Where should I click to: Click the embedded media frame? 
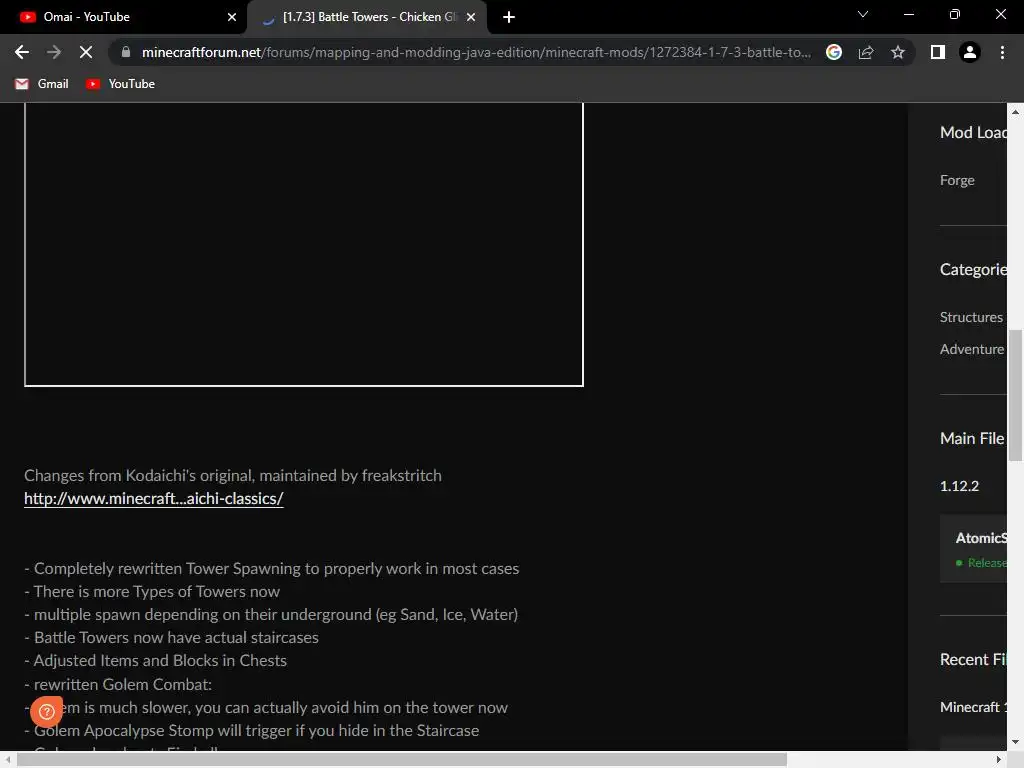coord(304,244)
